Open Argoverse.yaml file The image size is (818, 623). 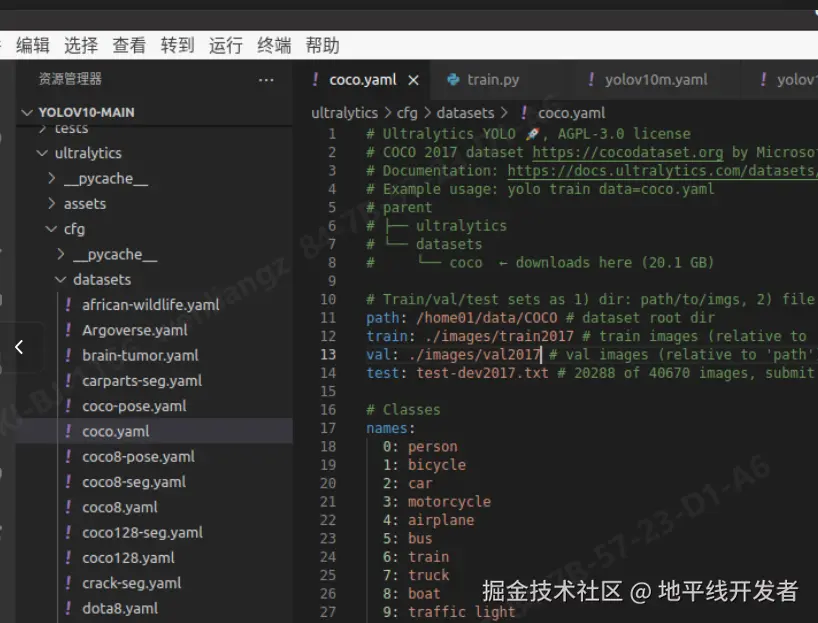135,330
